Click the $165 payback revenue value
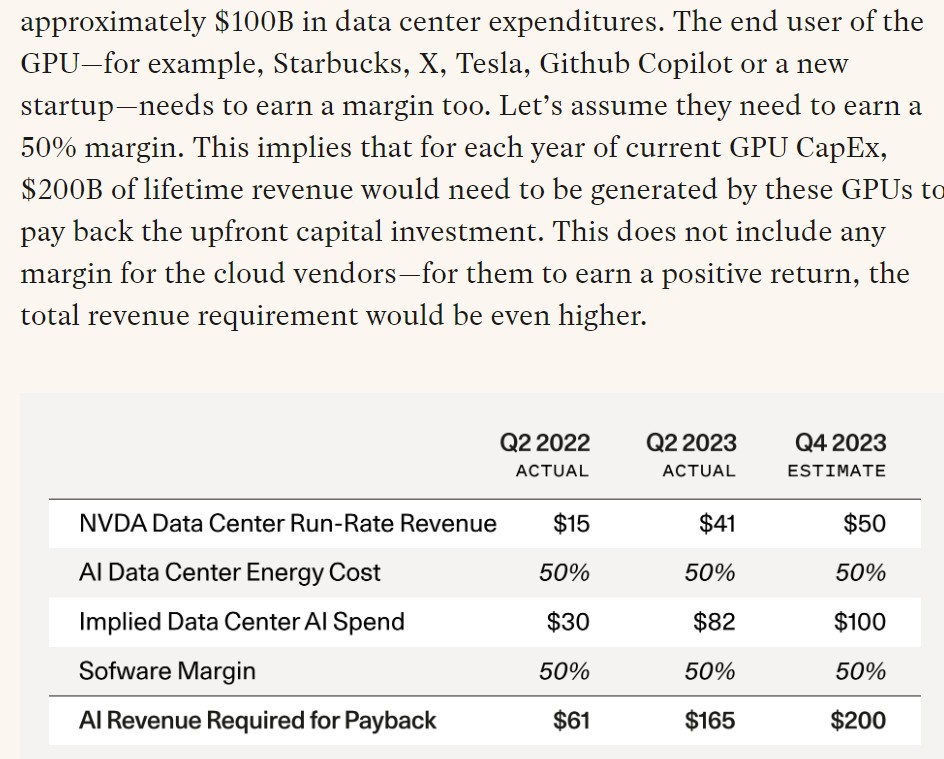The image size is (944, 759). point(710,720)
